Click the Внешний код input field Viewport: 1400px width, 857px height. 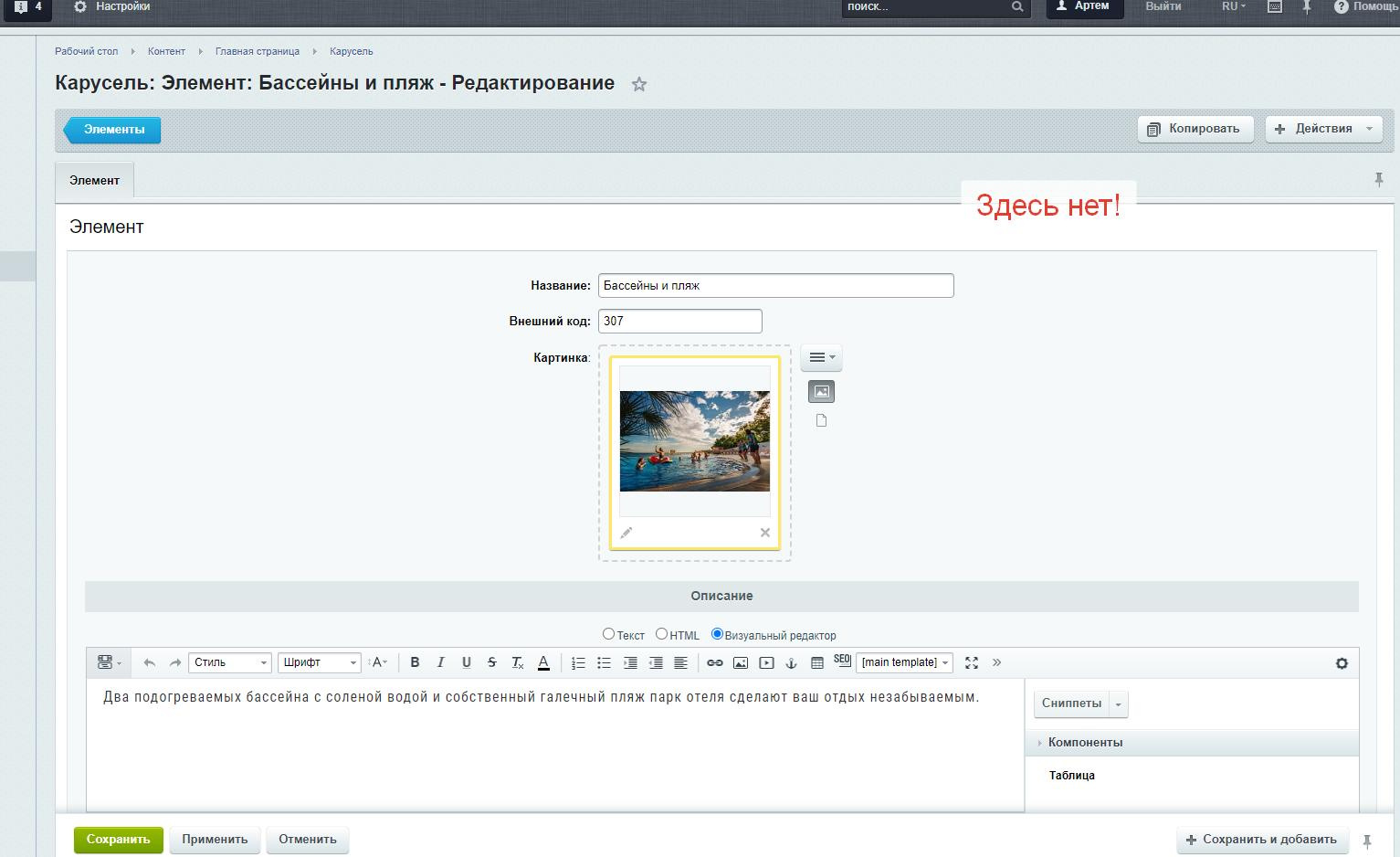pyautogui.click(x=680, y=321)
